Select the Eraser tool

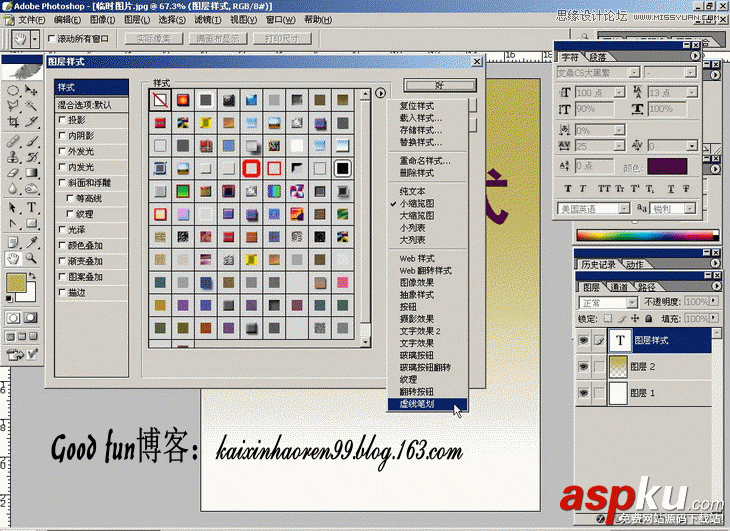click(13, 173)
